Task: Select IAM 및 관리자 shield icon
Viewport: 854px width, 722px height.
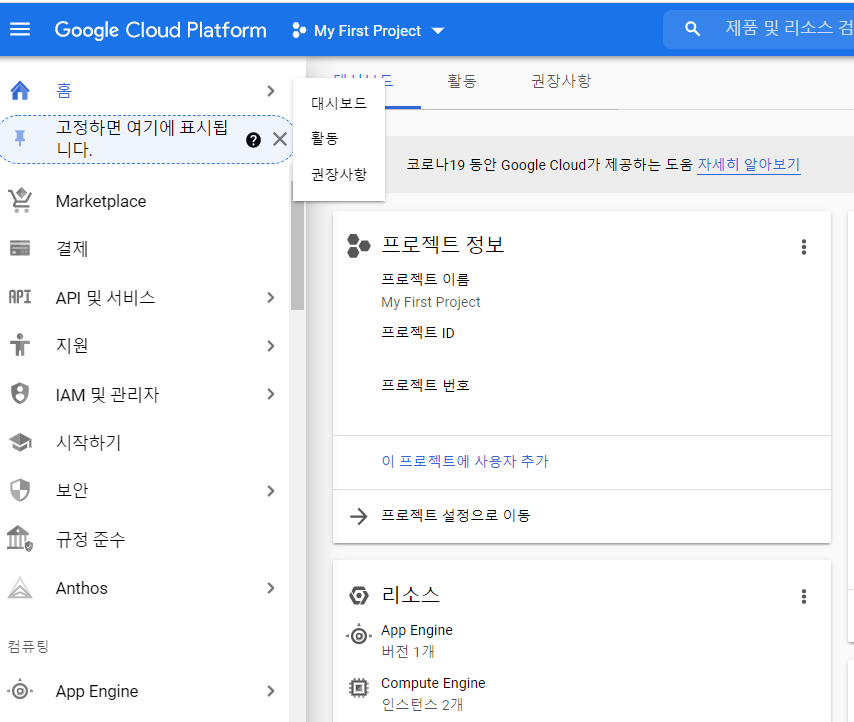Action: 20,393
